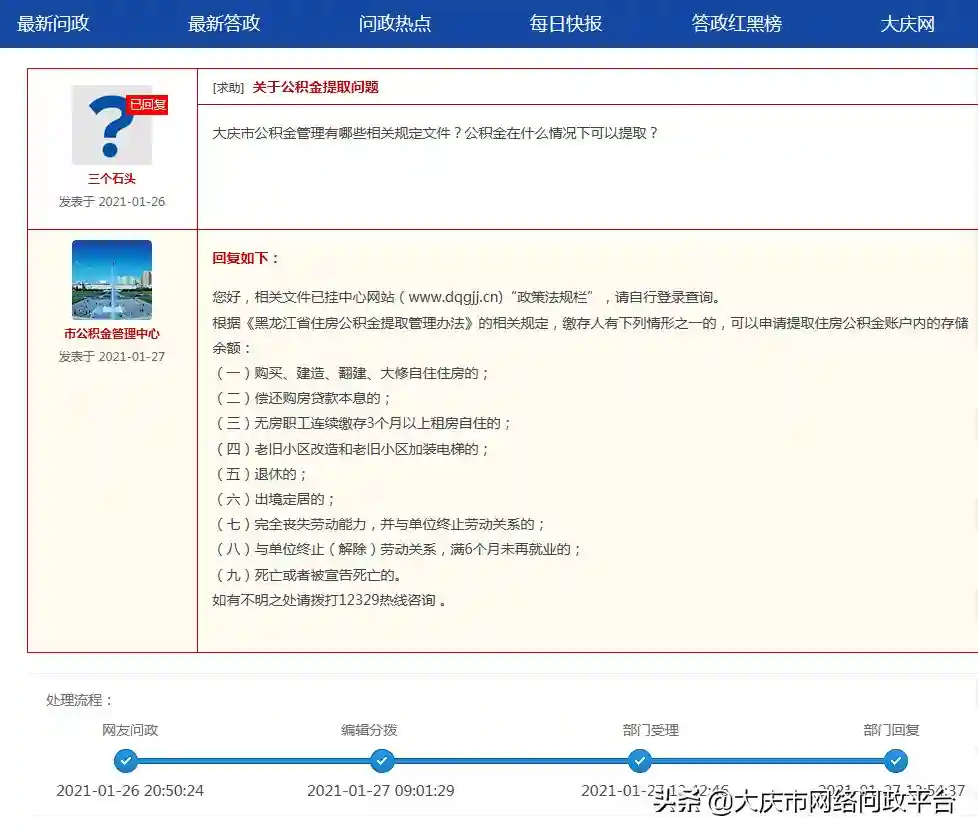Click the 市公积金管理中心 department name
This screenshot has width=978, height=836.
click(112, 334)
